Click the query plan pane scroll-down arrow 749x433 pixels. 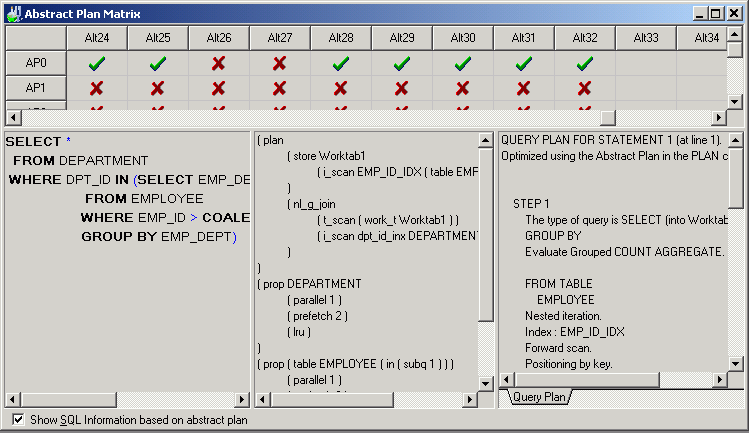(736, 364)
